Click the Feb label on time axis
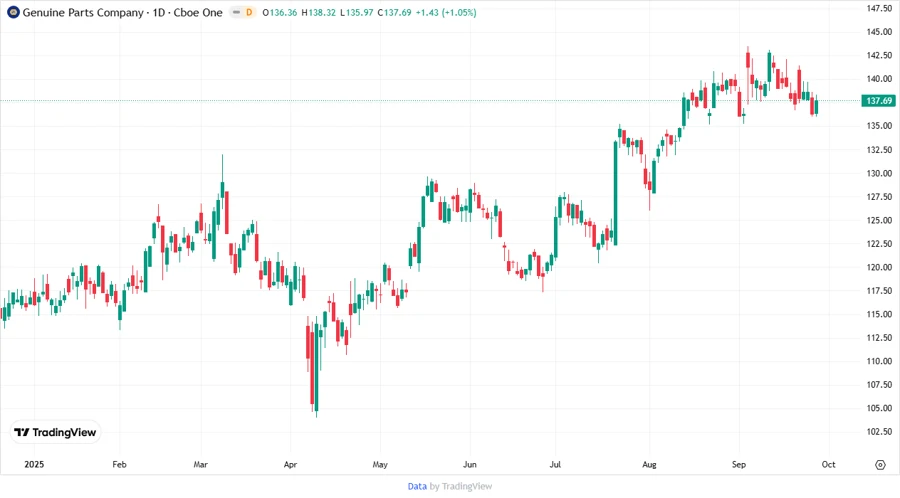Viewport: 900px width, 498px height. (x=119, y=464)
